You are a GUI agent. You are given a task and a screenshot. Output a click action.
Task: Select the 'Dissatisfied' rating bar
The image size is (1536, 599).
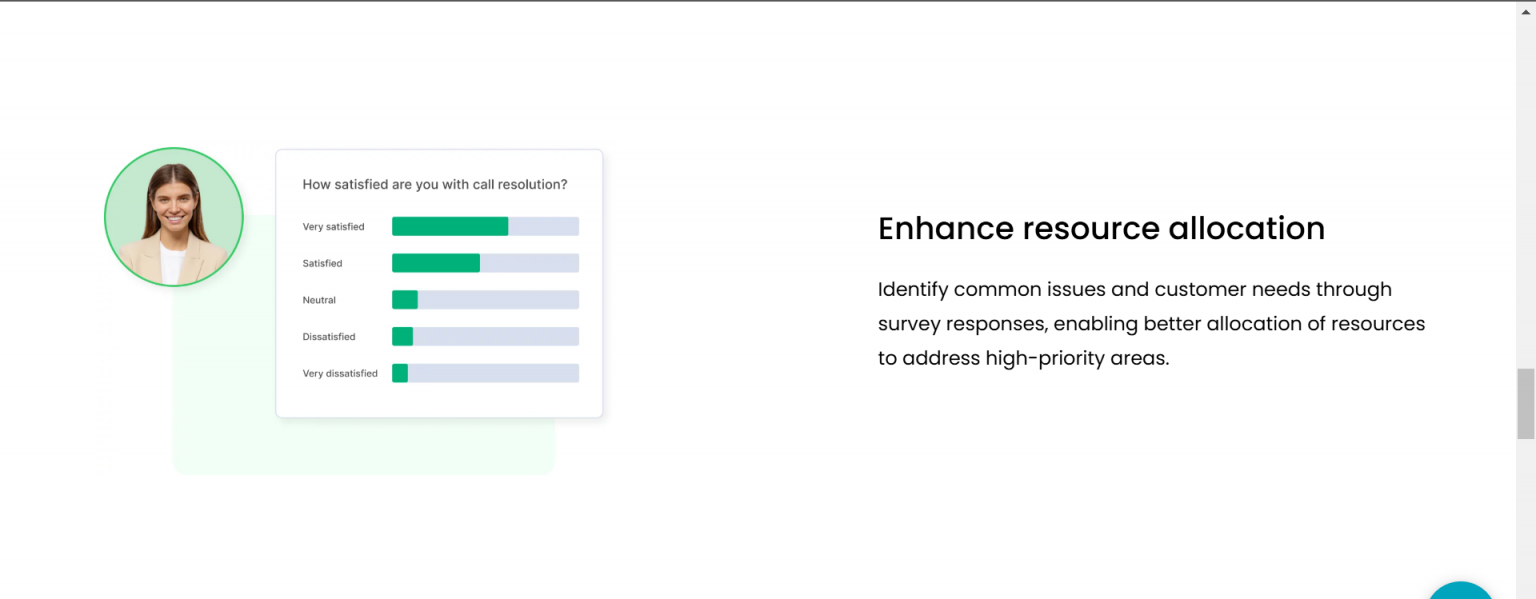pyautogui.click(x=485, y=336)
